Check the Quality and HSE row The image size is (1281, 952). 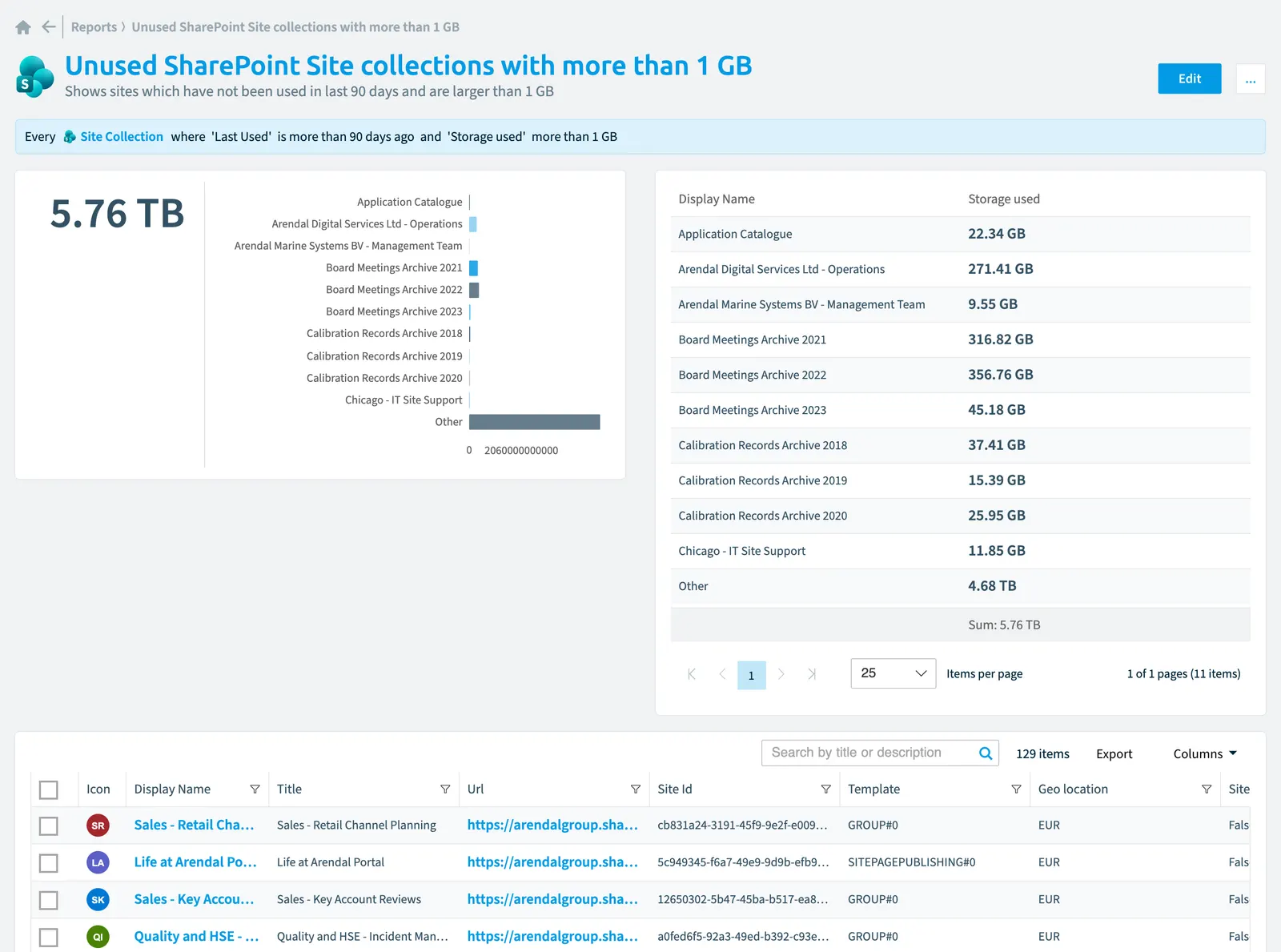(49, 938)
